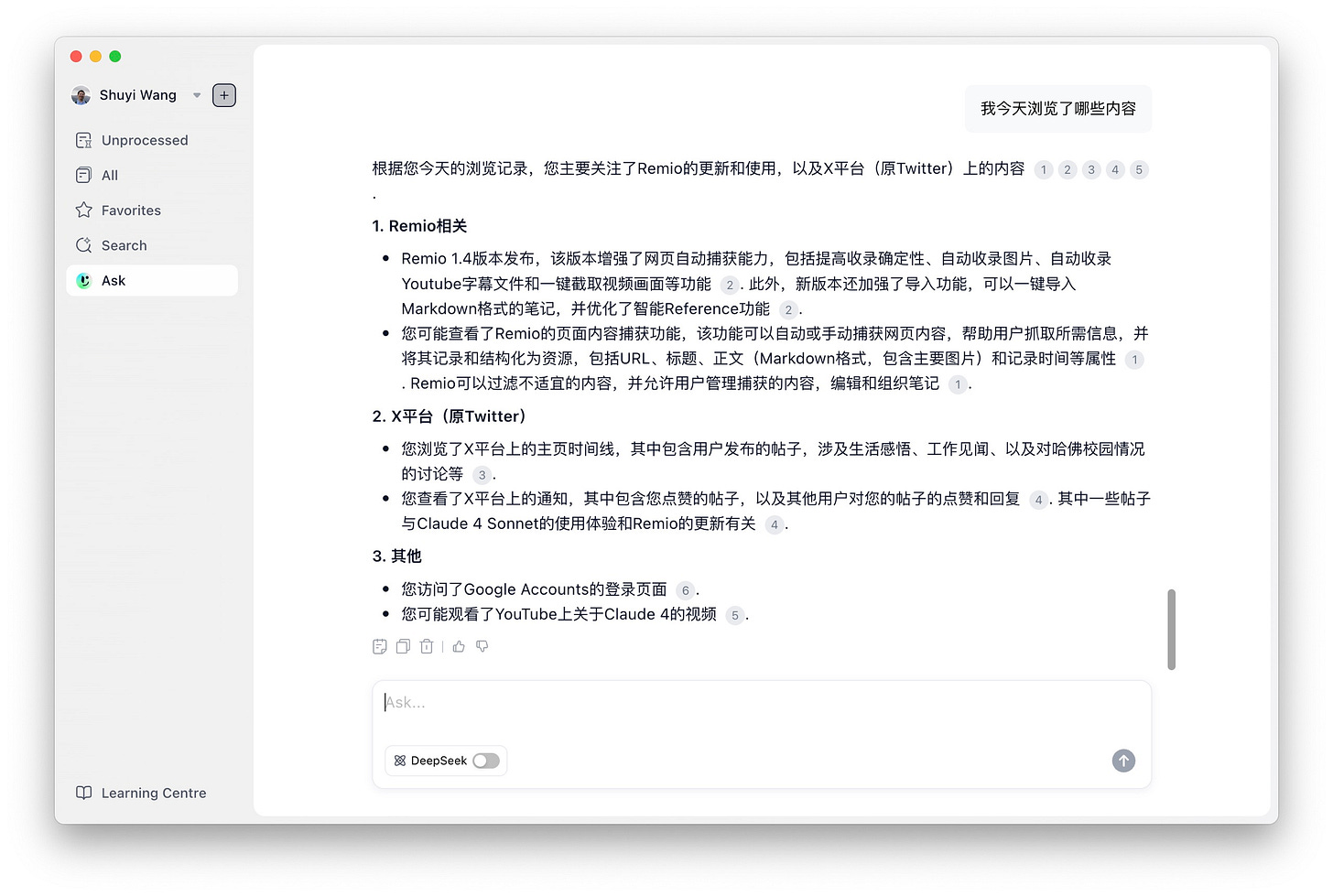Give the answer a thumbs down
Image resolution: width=1333 pixels, height=896 pixels.
point(482,646)
